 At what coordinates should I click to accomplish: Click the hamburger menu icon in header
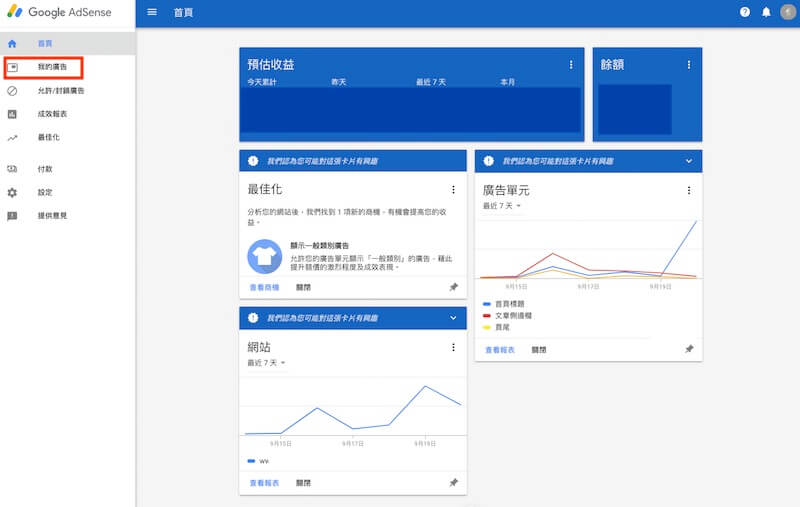point(152,12)
